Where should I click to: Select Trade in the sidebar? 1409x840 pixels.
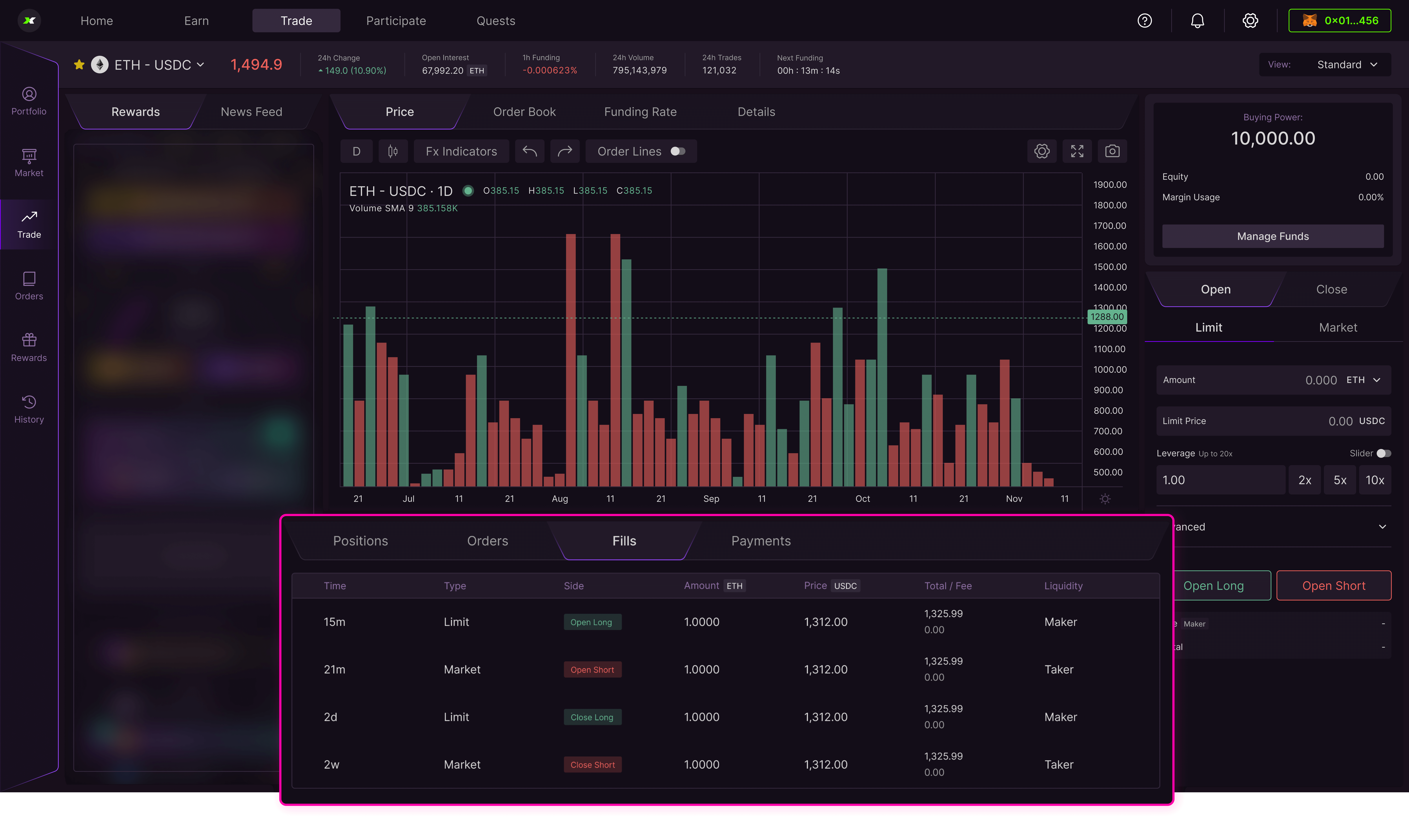pos(29,225)
